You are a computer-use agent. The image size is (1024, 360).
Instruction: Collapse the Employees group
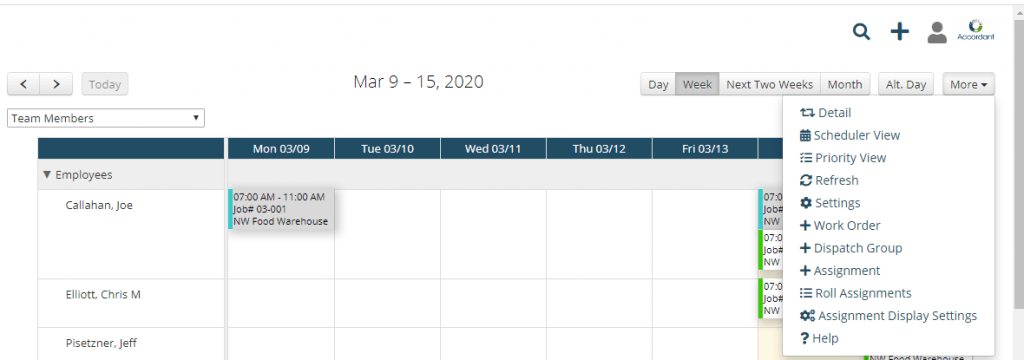(46, 174)
